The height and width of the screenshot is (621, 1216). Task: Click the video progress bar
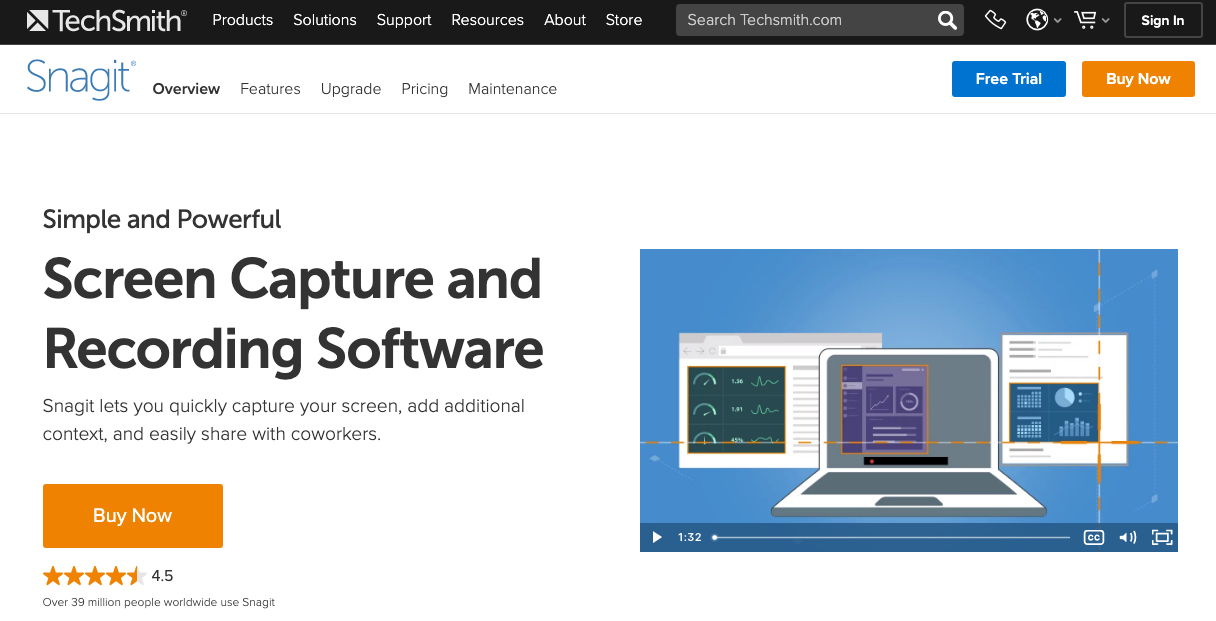[x=890, y=537]
